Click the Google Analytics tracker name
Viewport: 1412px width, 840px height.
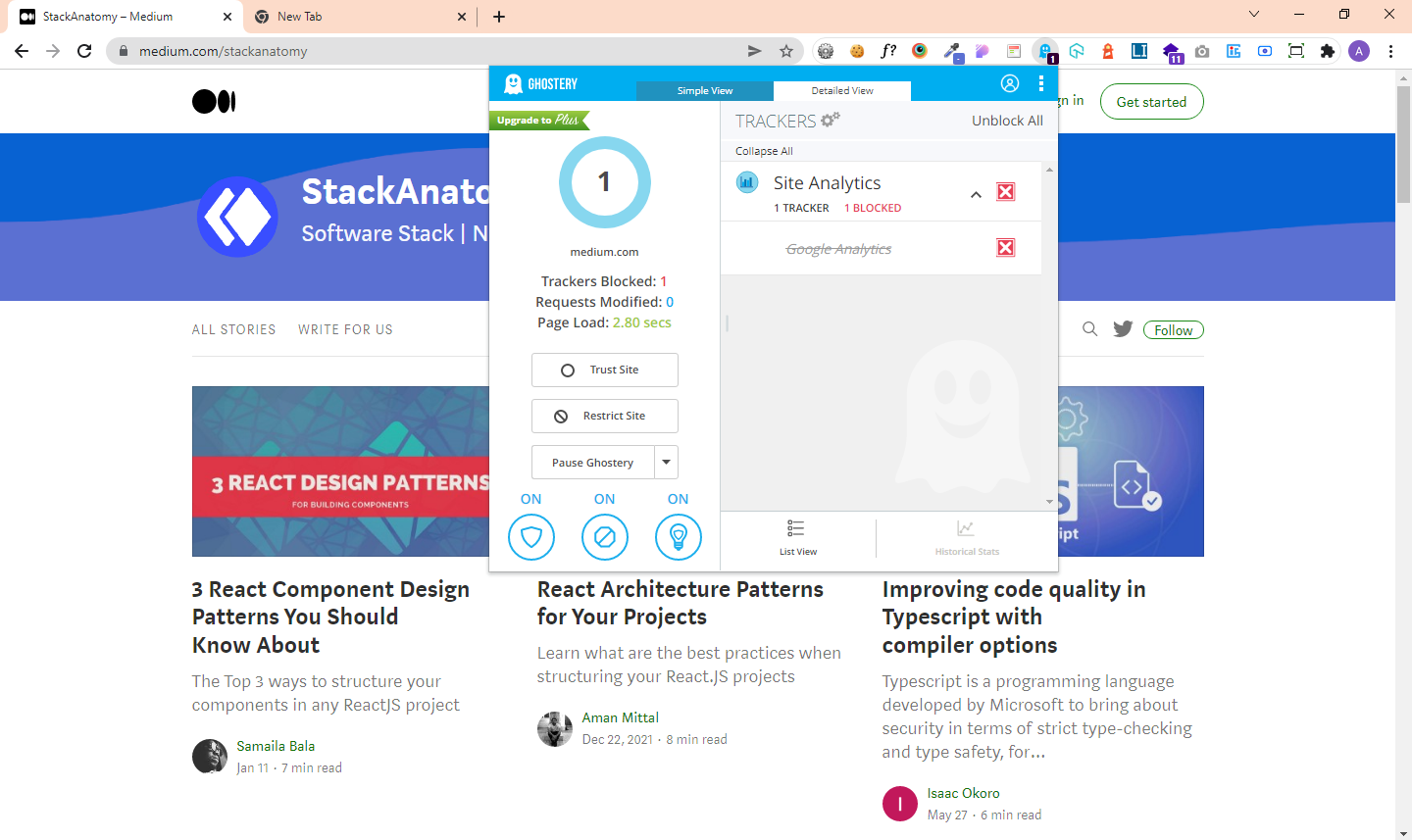(838, 249)
